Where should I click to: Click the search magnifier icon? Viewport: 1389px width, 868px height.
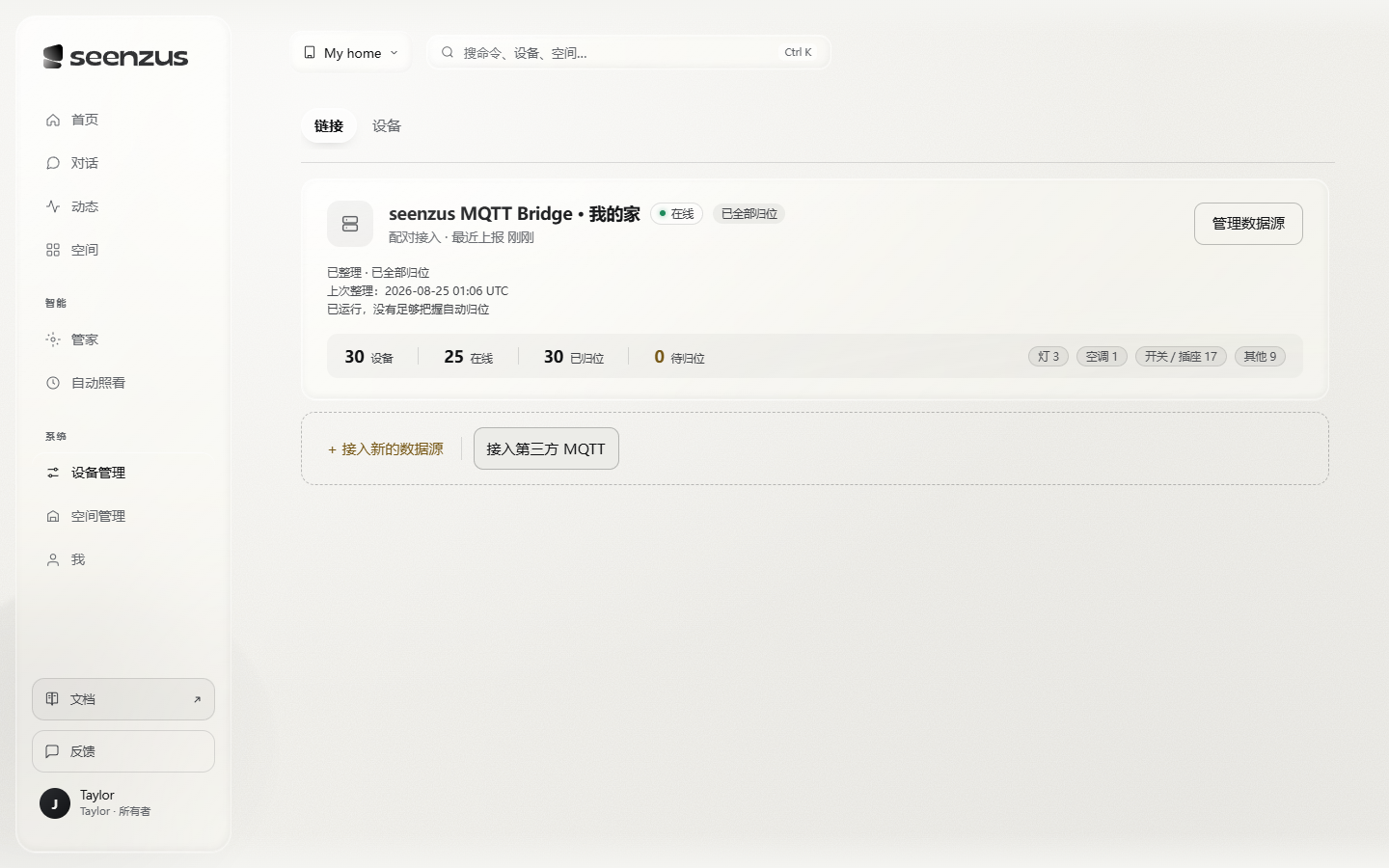[x=448, y=52]
